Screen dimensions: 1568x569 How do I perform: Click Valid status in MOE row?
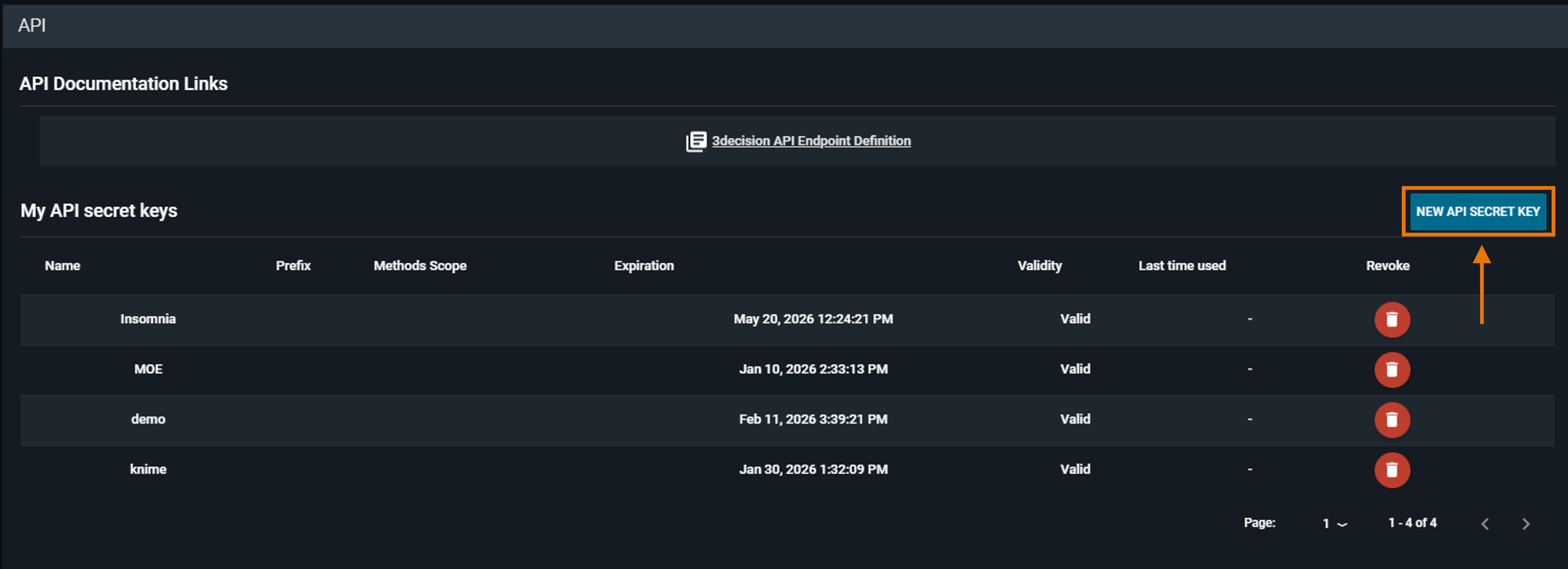tap(1075, 368)
